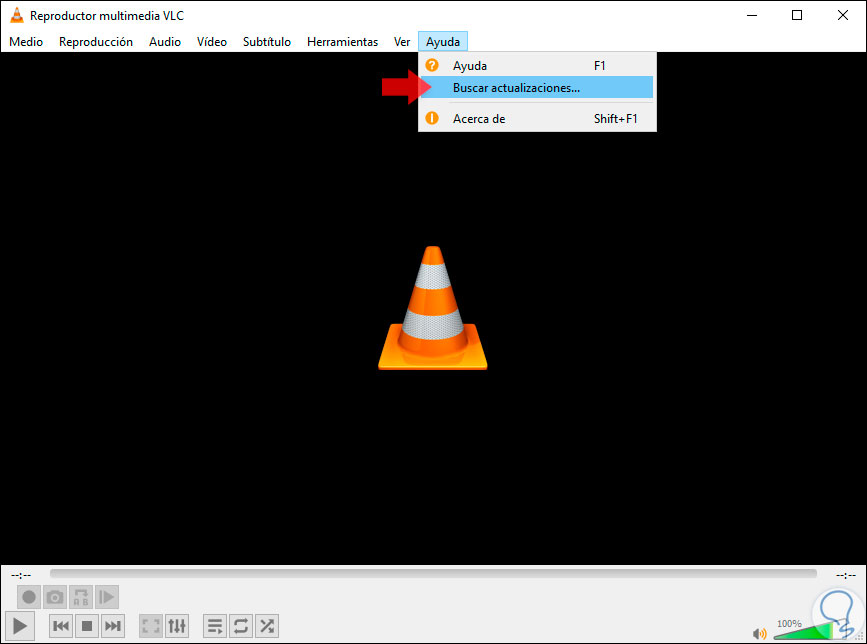Close the VLC window
Image resolution: width=867 pixels, height=644 pixels.
pyautogui.click(x=843, y=15)
